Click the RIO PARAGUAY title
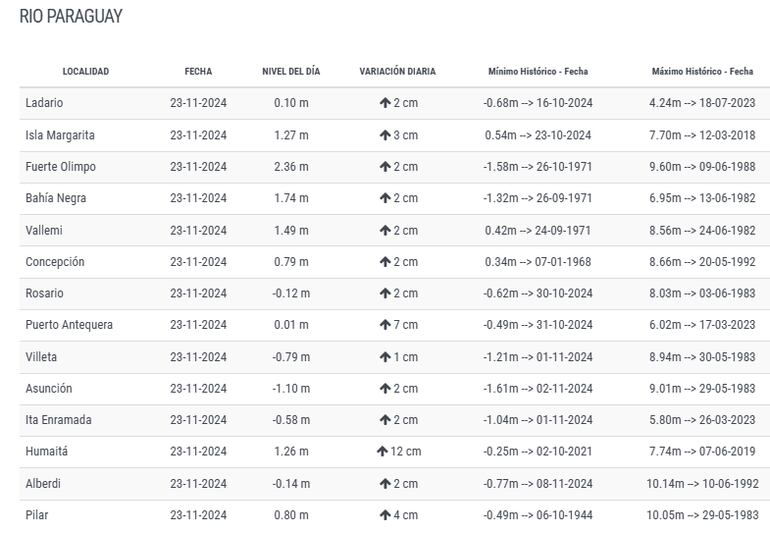The height and width of the screenshot is (533, 770). click(x=71, y=17)
